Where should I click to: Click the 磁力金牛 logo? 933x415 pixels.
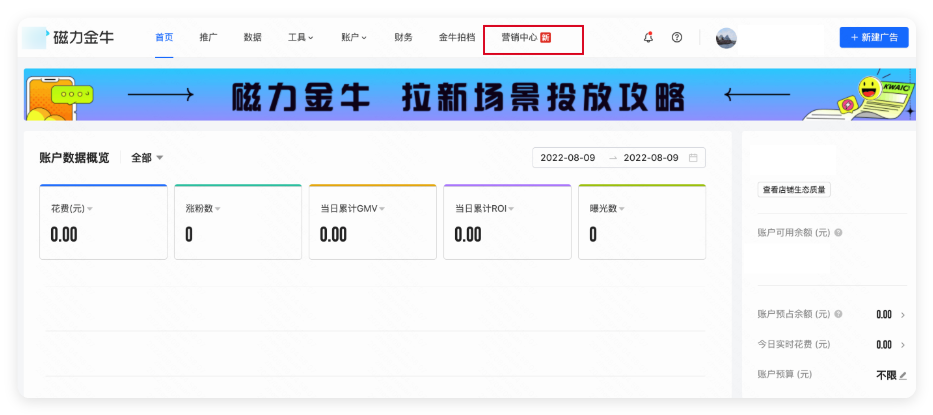pos(69,38)
